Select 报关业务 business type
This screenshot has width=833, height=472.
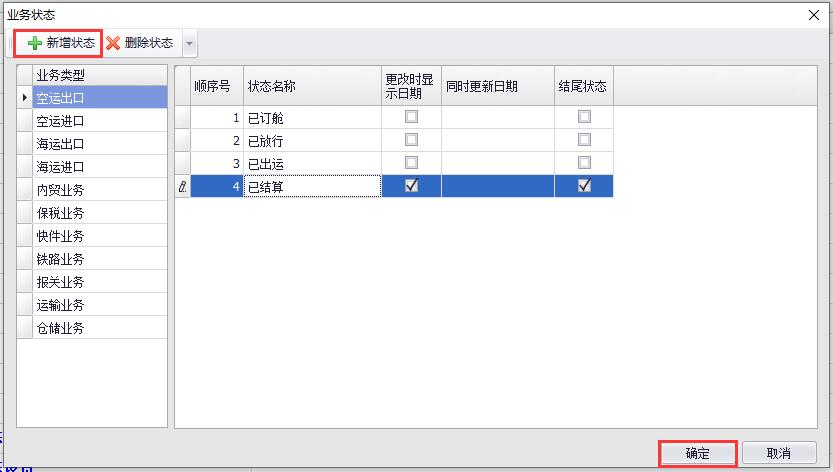coord(60,282)
